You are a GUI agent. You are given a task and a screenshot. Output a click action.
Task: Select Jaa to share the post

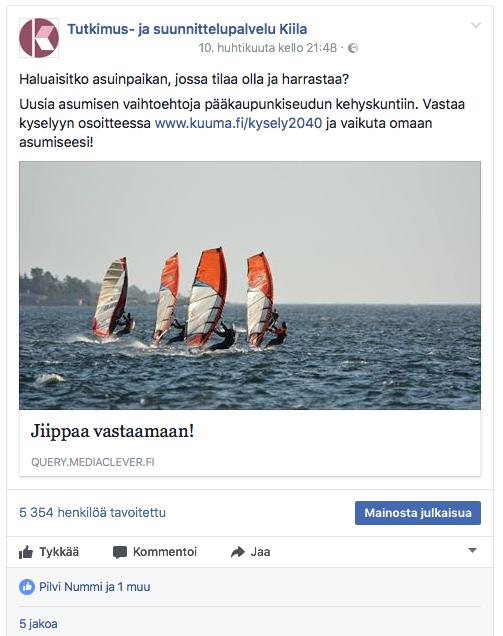[260, 552]
